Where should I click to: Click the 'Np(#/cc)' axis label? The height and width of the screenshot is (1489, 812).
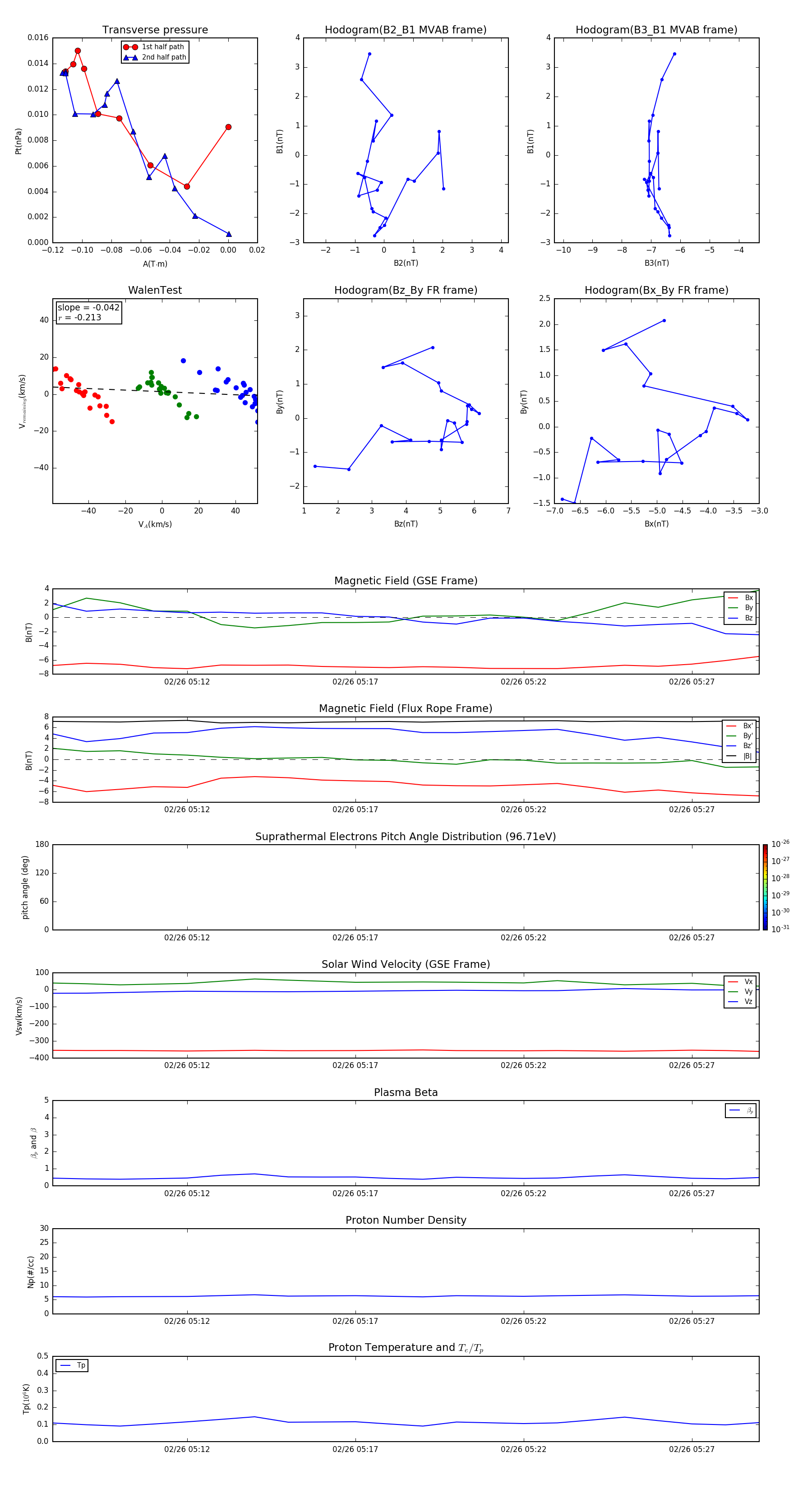coord(31,1272)
